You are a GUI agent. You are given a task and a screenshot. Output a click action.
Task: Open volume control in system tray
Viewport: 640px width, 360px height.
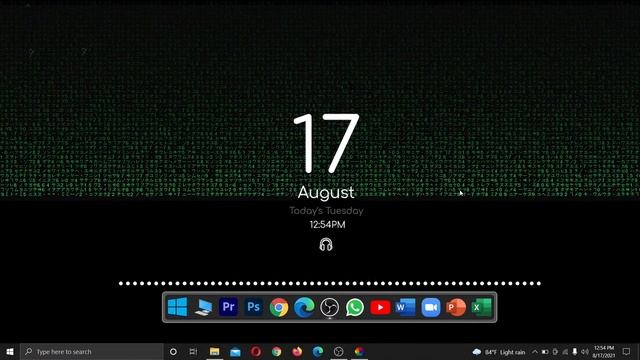(x=584, y=352)
